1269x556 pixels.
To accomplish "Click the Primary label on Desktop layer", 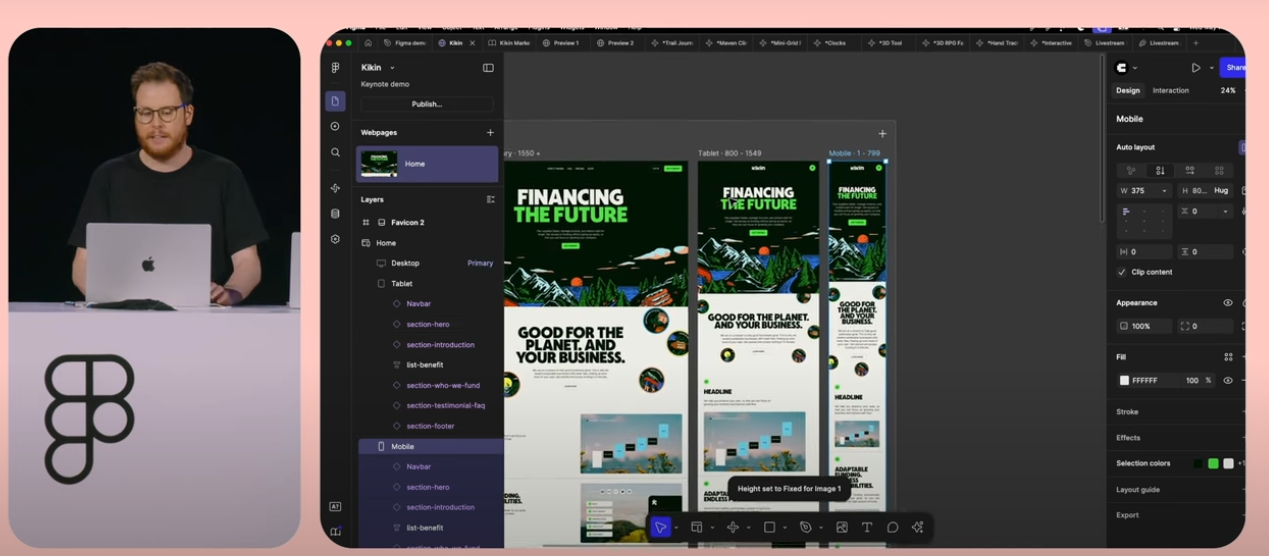I will pos(480,263).
